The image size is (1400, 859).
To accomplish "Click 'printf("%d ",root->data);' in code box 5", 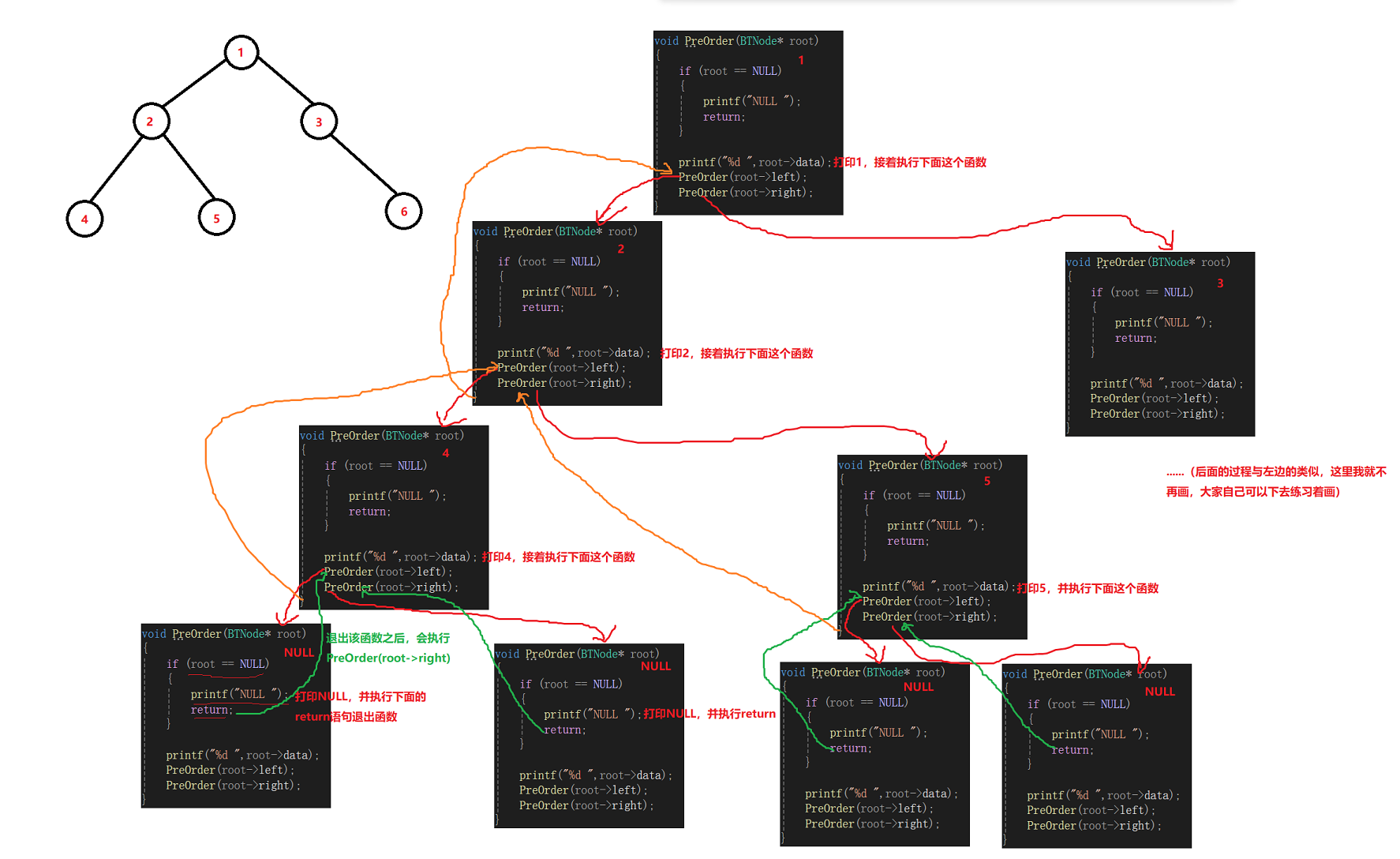I will click(938, 587).
